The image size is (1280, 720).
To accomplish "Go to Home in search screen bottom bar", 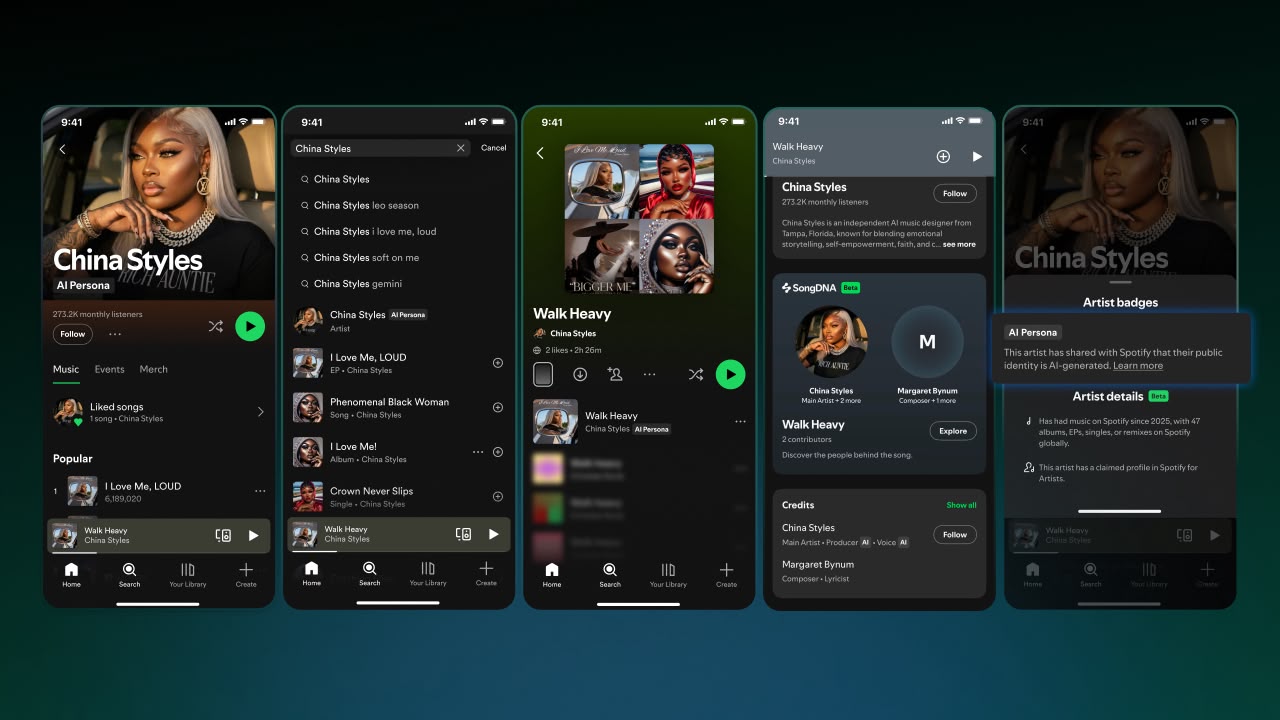I will click(x=312, y=573).
